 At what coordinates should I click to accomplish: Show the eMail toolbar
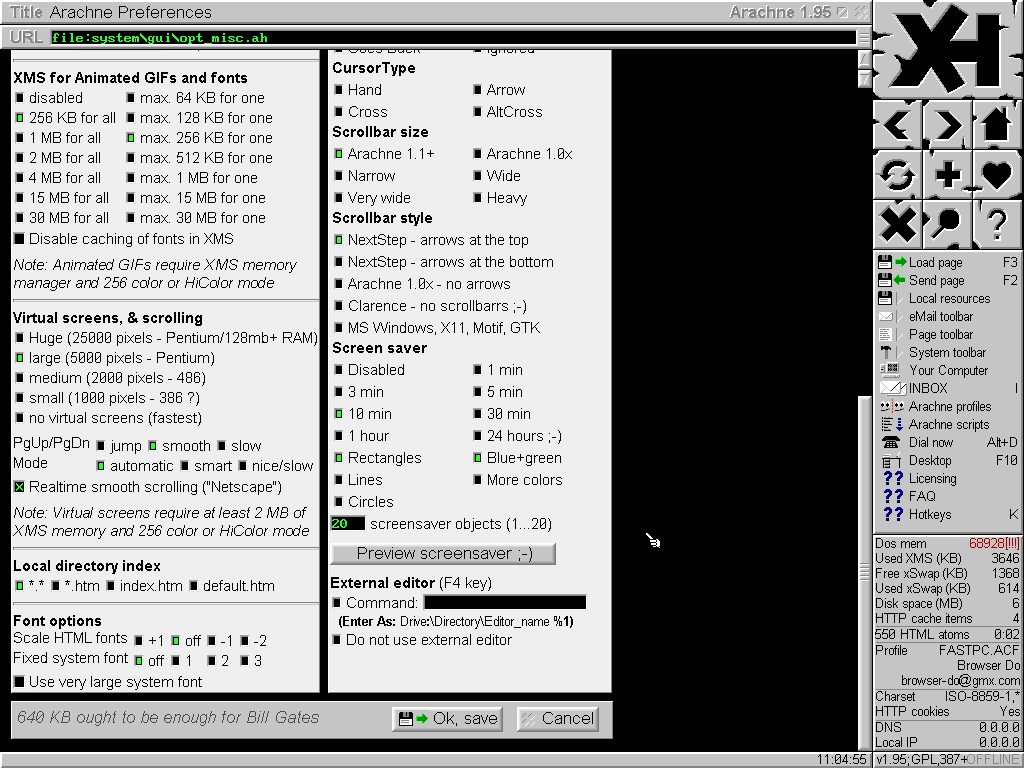[940, 317]
